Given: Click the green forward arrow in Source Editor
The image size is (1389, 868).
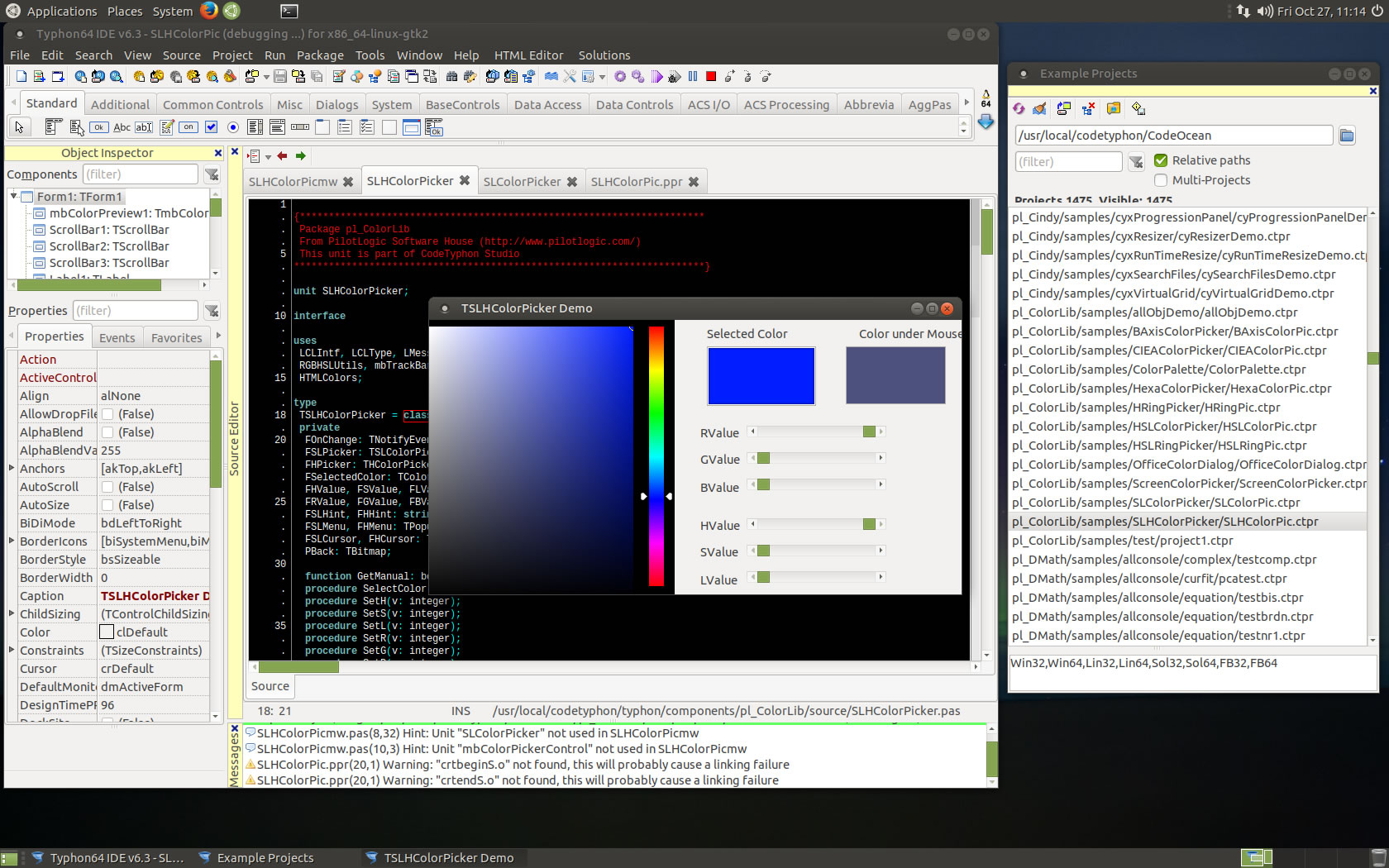Looking at the screenshot, I should click(x=301, y=155).
